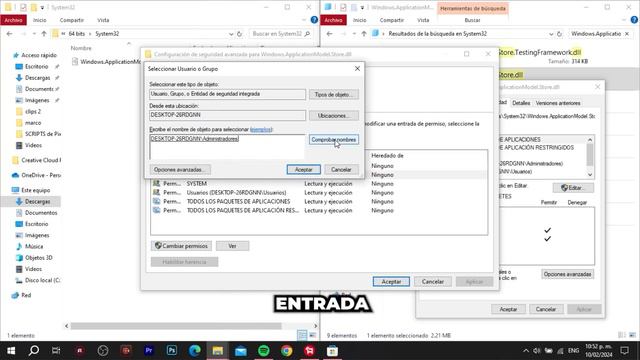Screen dimensions: 640x360
Task: Open Archivo menu in left Explorer window
Action: pyautogui.click(x=13, y=20)
